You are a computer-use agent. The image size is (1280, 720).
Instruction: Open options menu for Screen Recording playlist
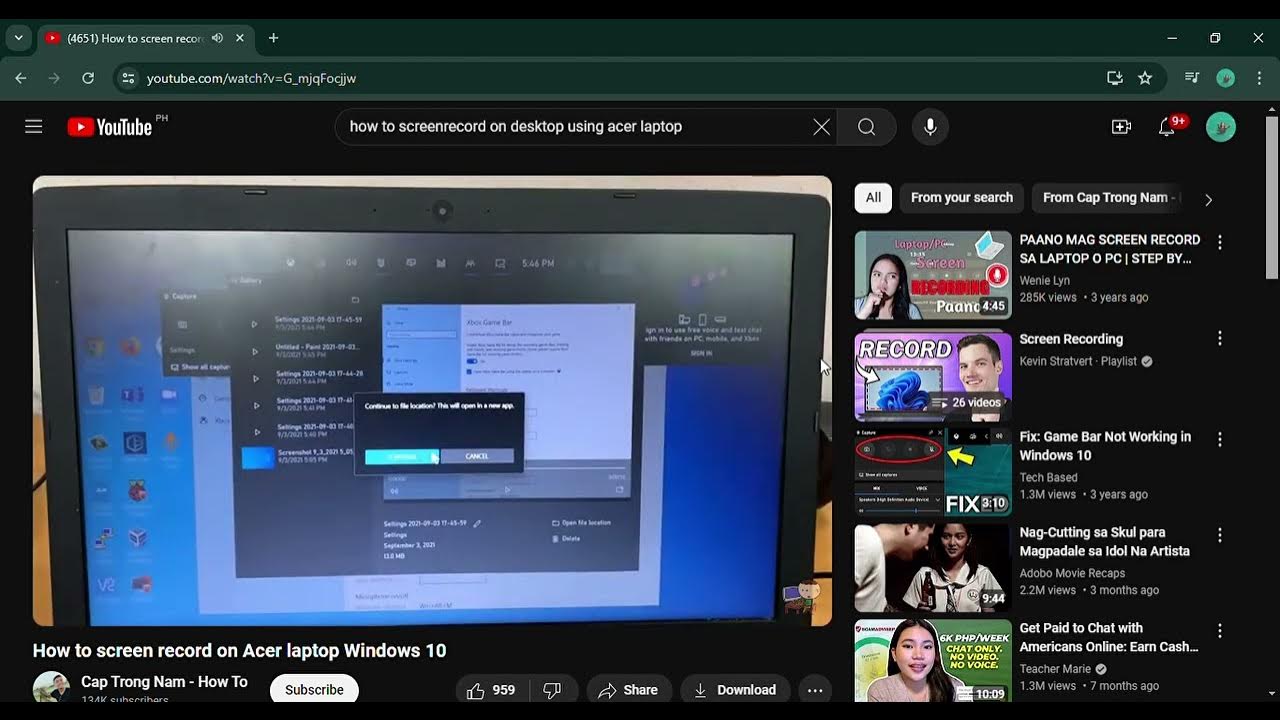coord(1219,339)
